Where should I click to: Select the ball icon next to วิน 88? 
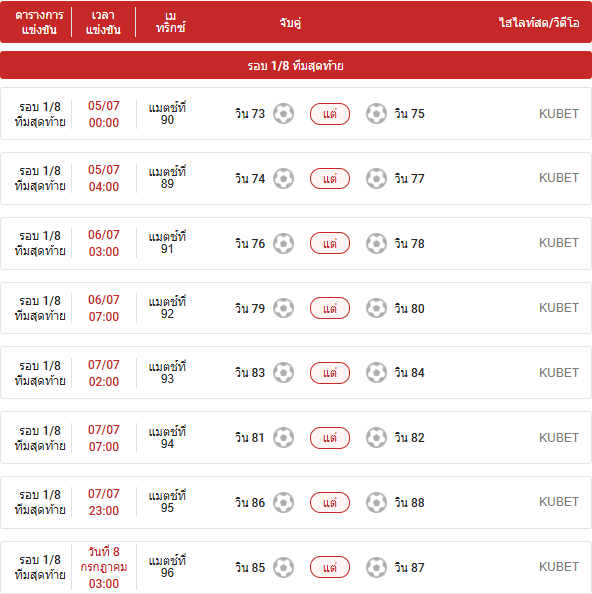[376, 503]
